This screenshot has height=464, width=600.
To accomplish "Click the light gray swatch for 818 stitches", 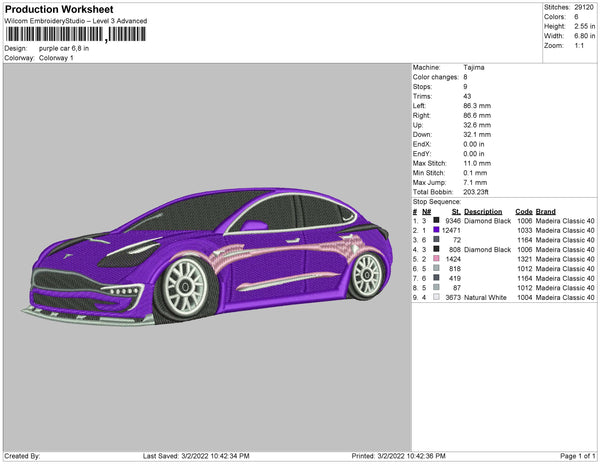I will (437, 268).
